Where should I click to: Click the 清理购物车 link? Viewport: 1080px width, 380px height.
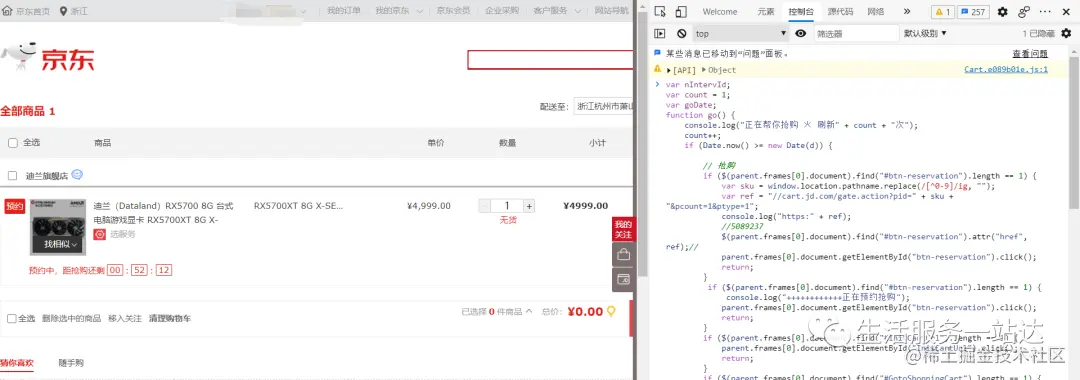pos(170,319)
